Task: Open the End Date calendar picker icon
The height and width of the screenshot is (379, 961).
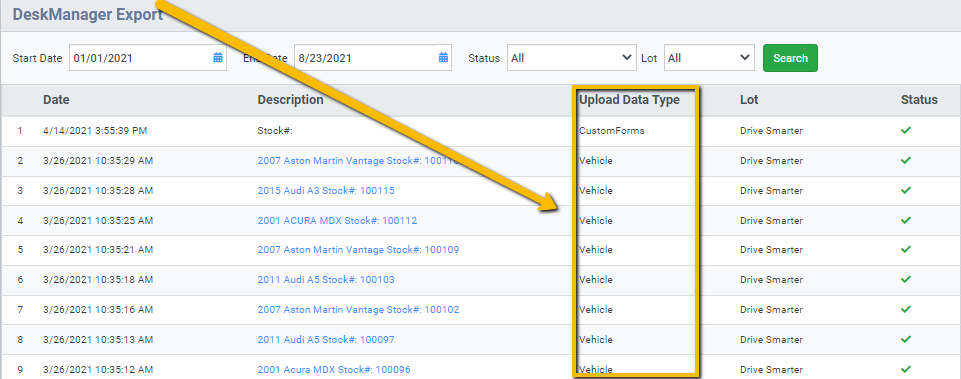Action: point(443,58)
